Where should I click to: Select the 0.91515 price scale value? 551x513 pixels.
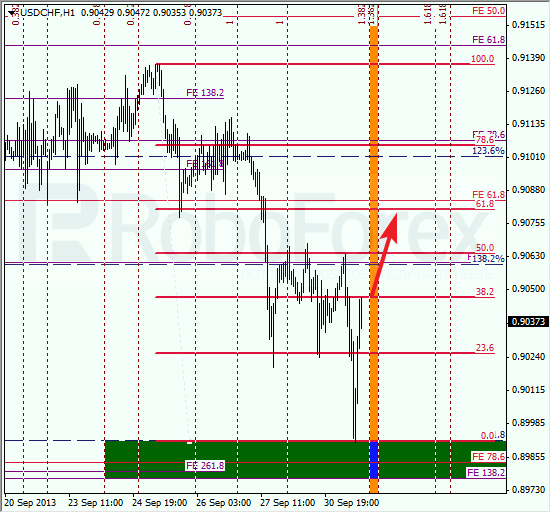click(528, 25)
